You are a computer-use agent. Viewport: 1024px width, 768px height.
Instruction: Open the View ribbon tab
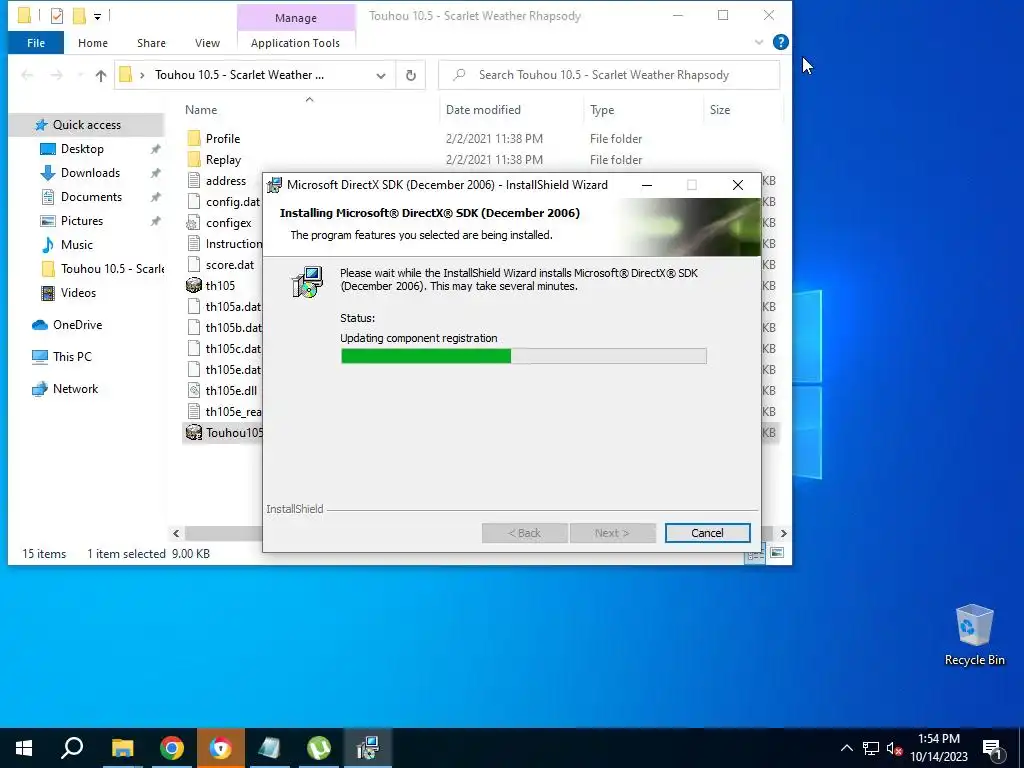(x=207, y=43)
